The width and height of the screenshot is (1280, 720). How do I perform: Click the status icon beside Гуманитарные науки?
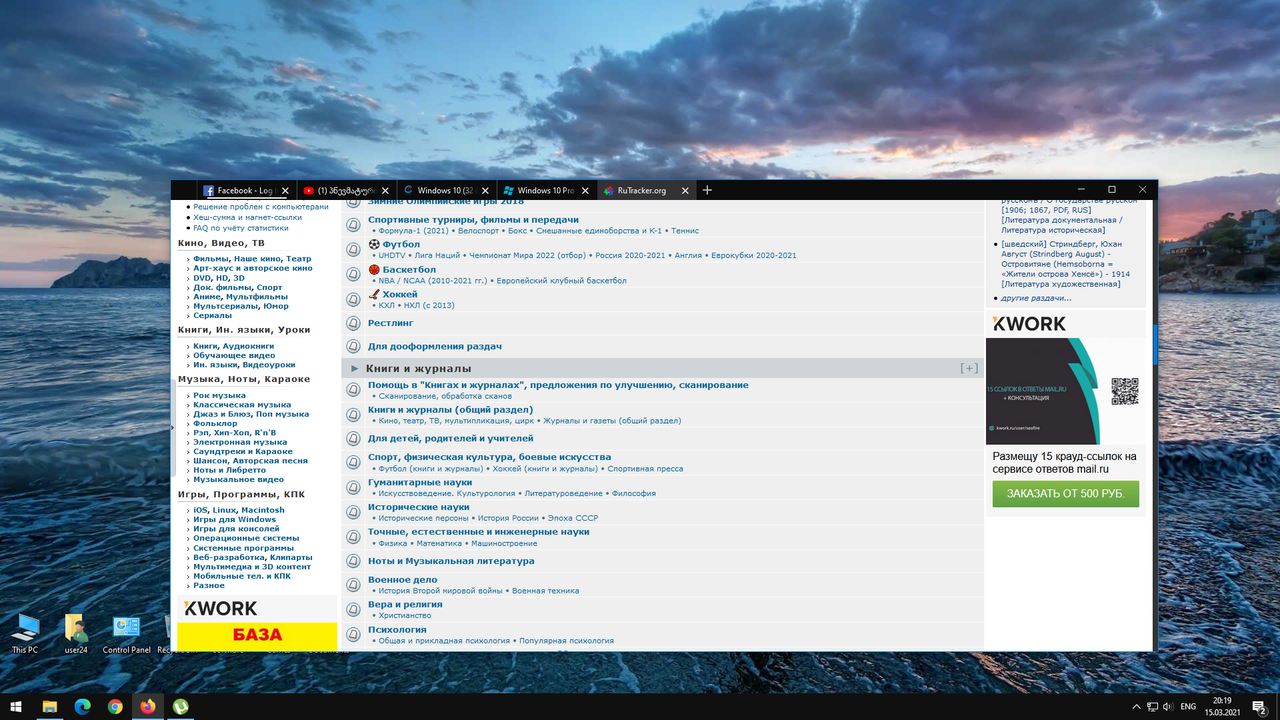pyautogui.click(x=352, y=485)
